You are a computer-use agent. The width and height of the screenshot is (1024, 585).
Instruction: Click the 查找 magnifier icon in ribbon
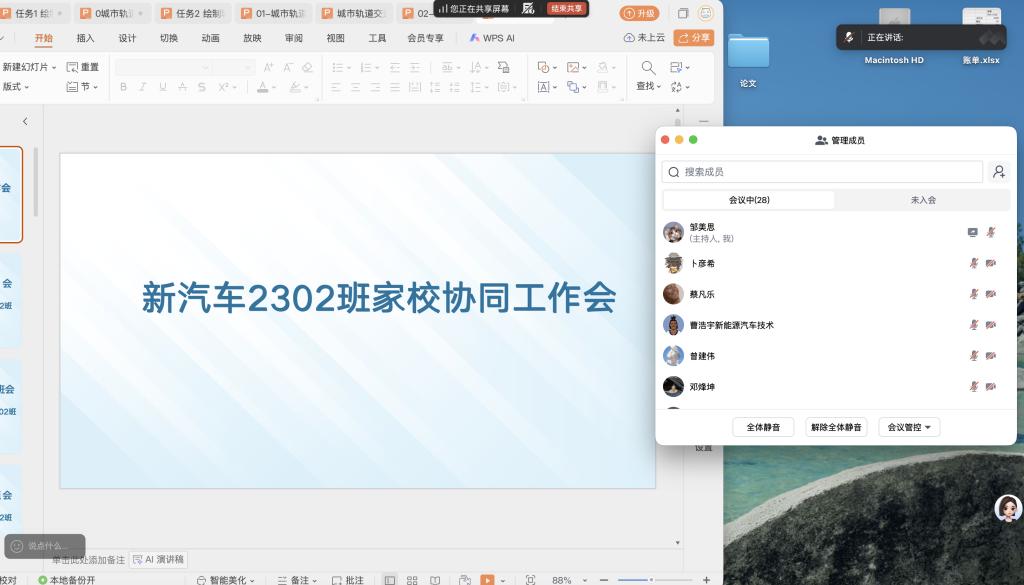pos(648,68)
